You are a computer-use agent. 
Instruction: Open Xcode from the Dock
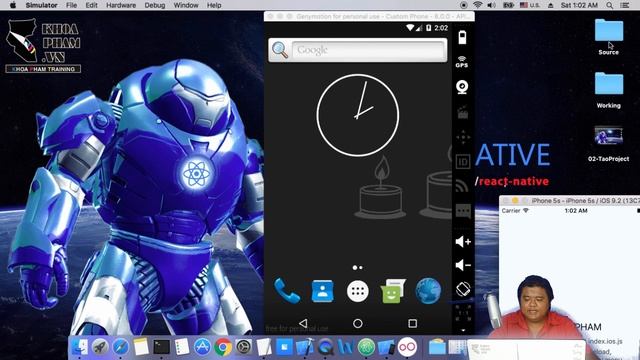point(305,347)
